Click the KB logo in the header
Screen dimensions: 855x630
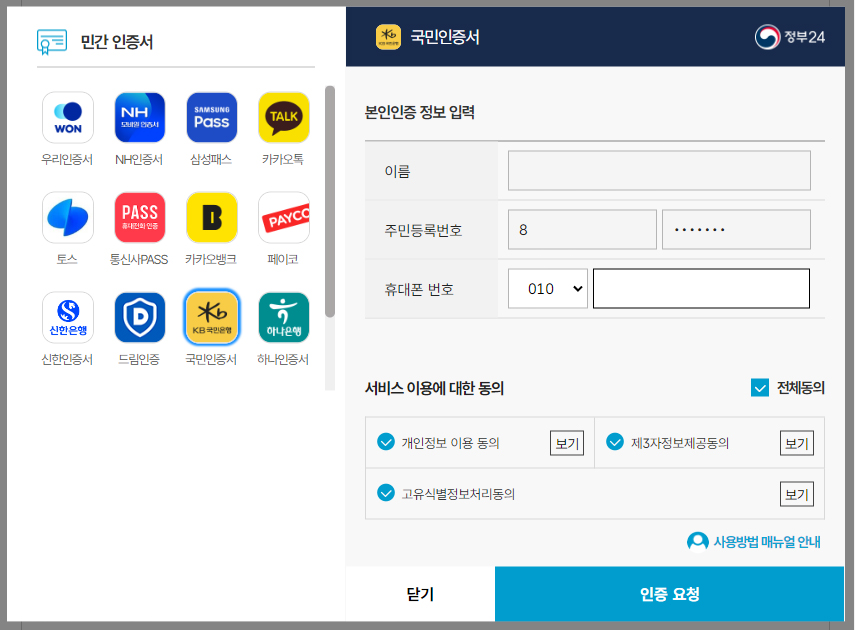coord(388,37)
